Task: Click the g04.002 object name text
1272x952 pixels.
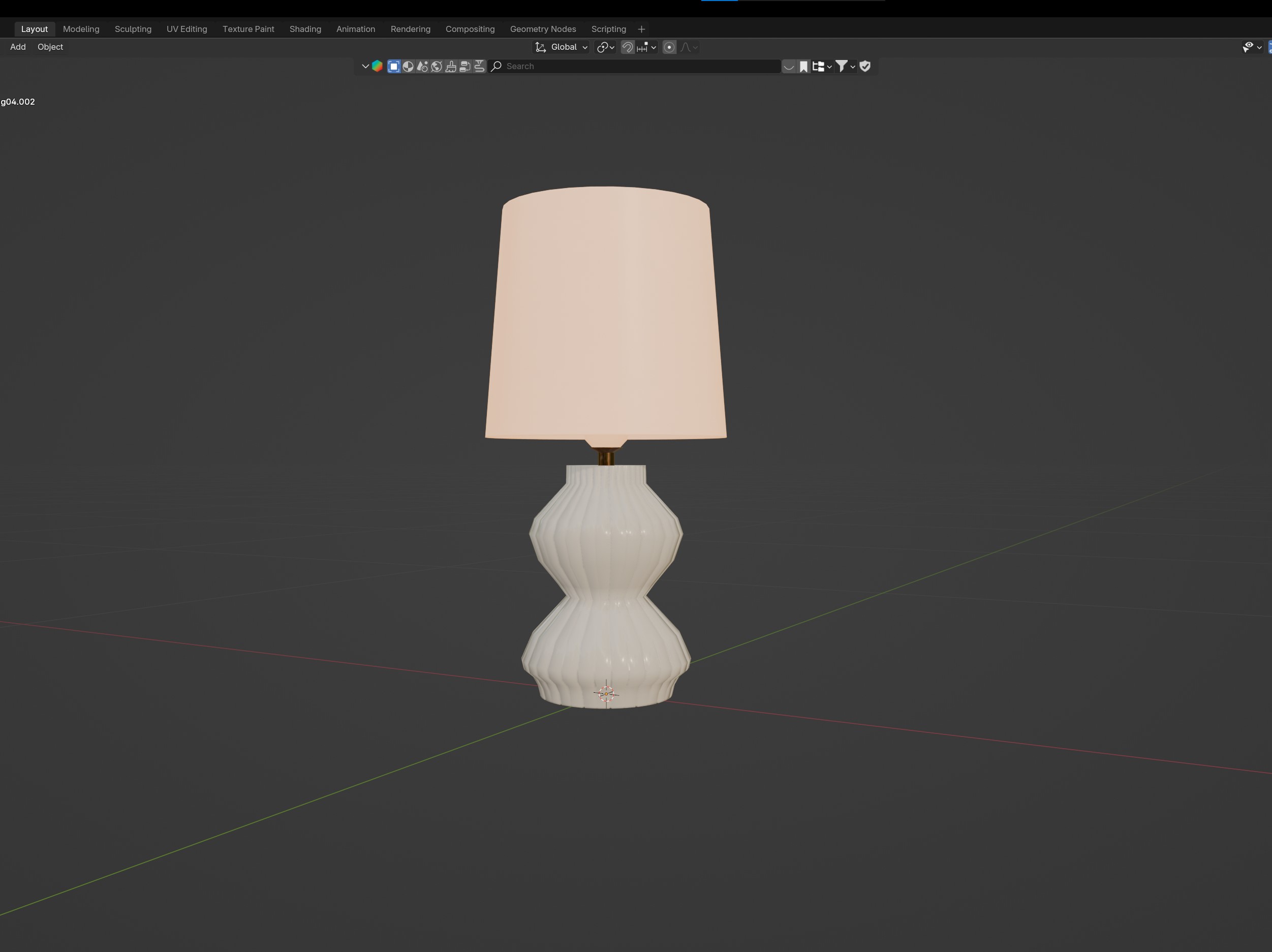Action: coord(18,102)
